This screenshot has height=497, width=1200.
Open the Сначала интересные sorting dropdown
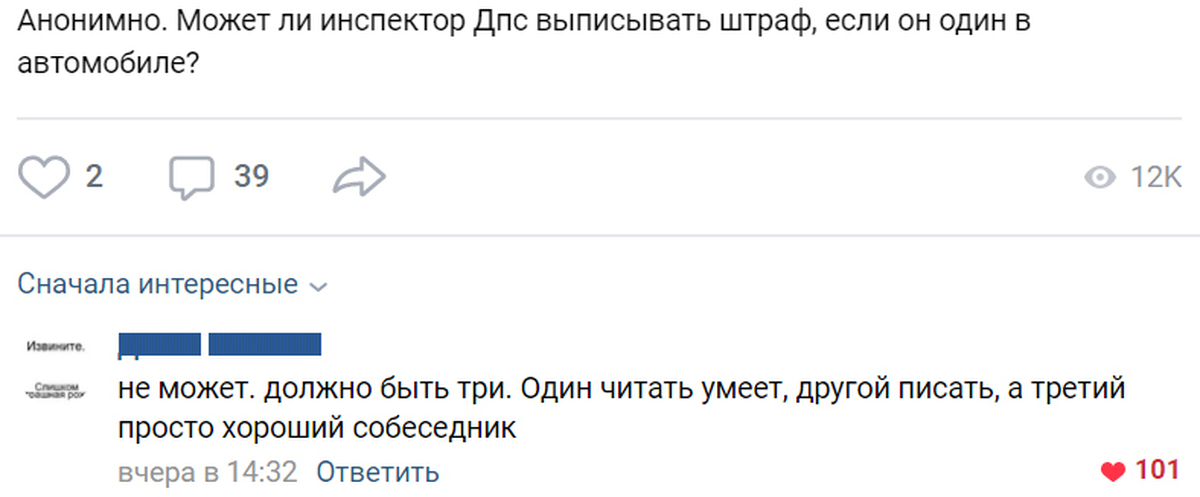158,285
